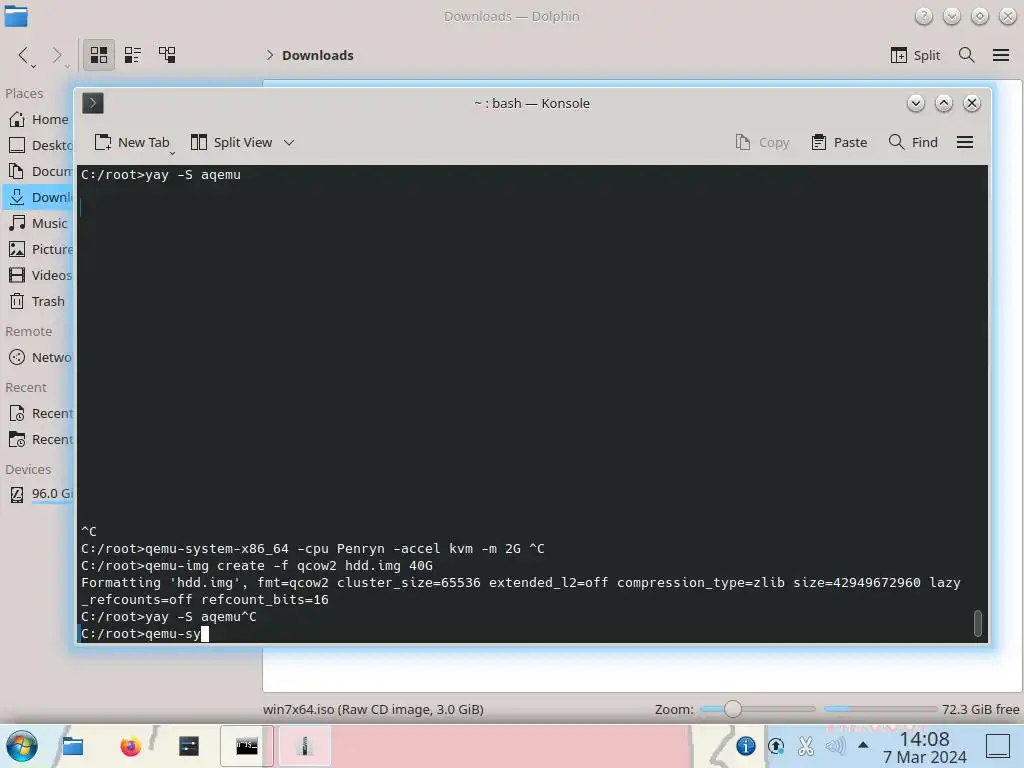This screenshot has height=768, width=1024.
Task: Click the Konsole terminal icon in title bar
Action: (93, 103)
